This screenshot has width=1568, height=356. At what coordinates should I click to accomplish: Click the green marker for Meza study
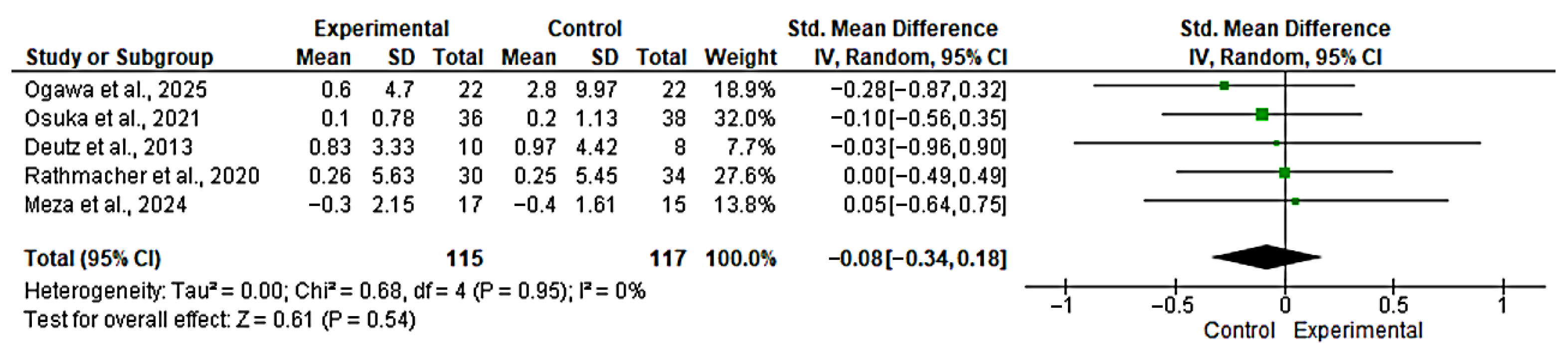point(1295,201)
